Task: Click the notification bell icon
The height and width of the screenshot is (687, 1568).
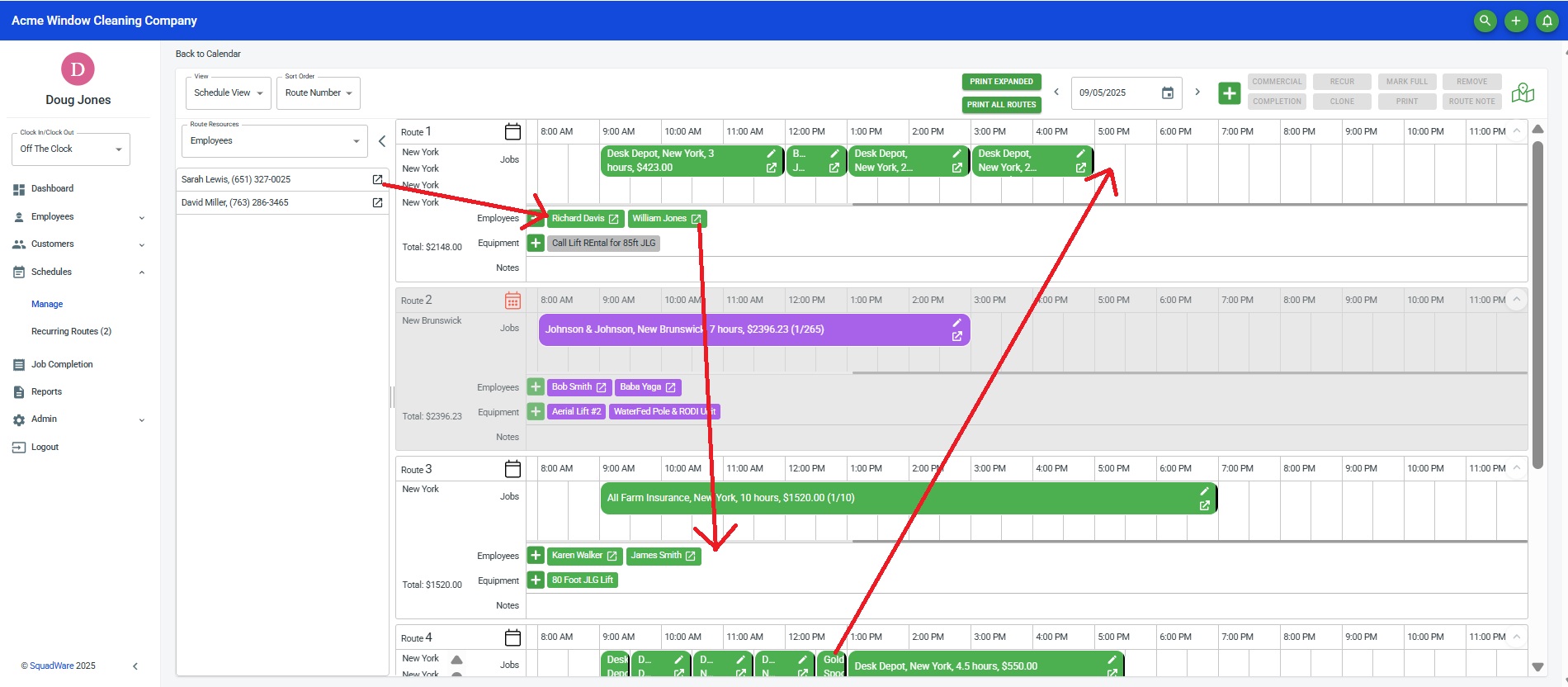Action: [1547, 21]
